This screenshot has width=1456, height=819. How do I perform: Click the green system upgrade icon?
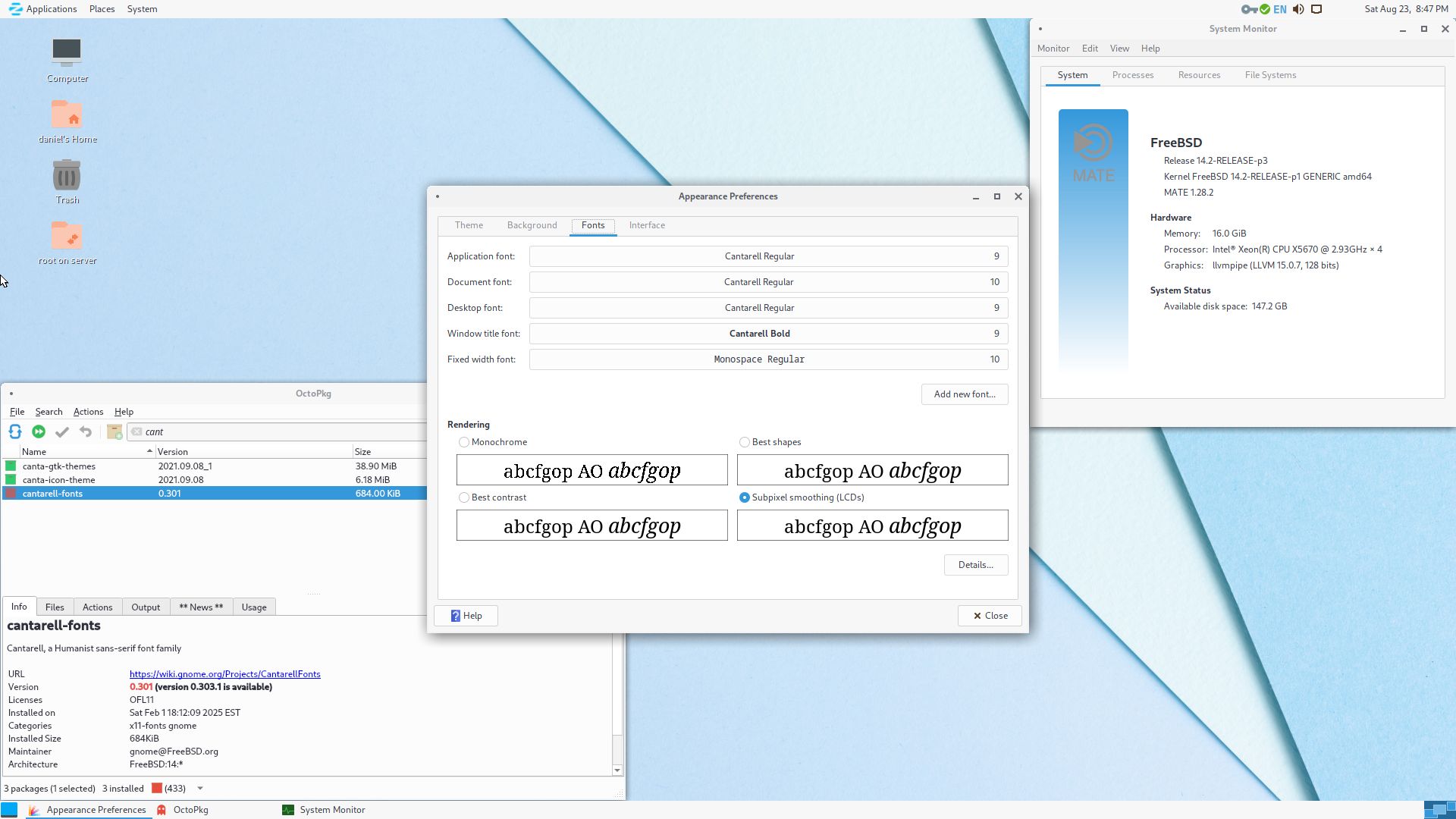tap(39, 431)
